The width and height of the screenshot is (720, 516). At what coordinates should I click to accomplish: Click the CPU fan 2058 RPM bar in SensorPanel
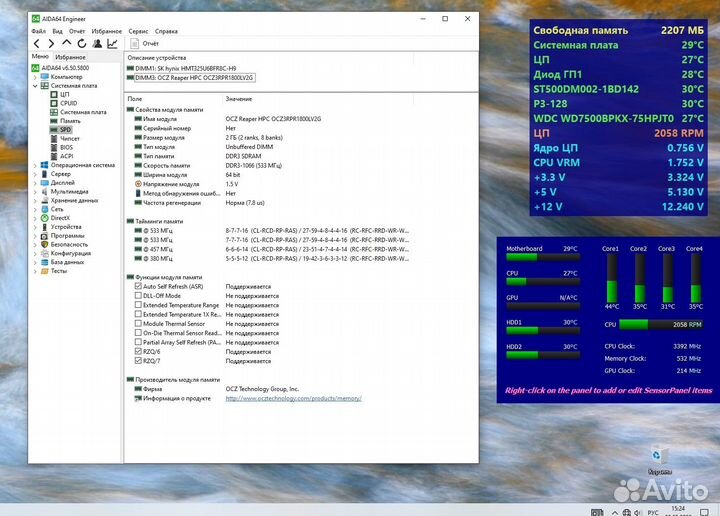[x=661, y=325]
